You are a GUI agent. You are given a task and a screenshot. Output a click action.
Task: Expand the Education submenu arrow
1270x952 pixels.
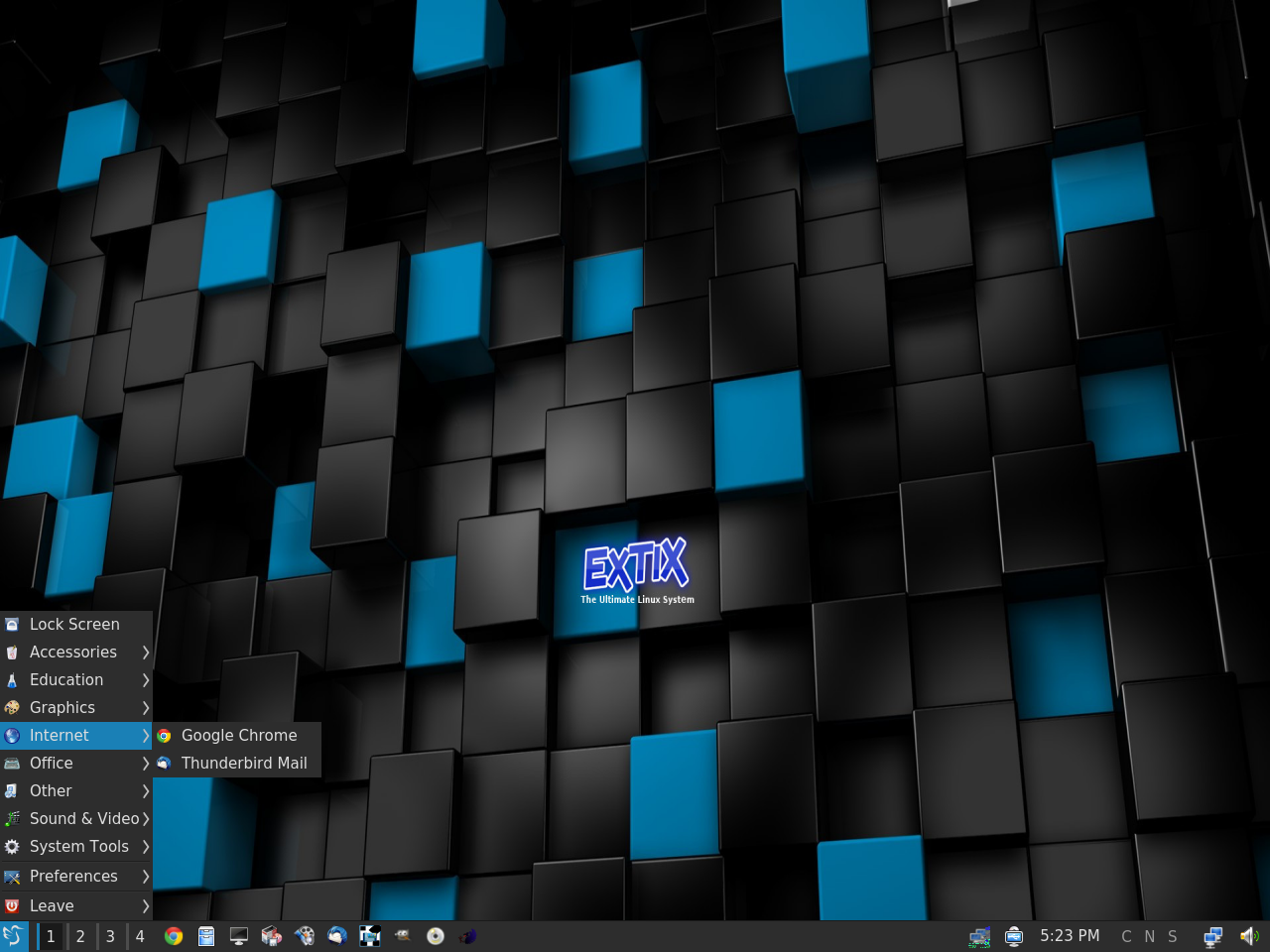[x=145, y=680]
